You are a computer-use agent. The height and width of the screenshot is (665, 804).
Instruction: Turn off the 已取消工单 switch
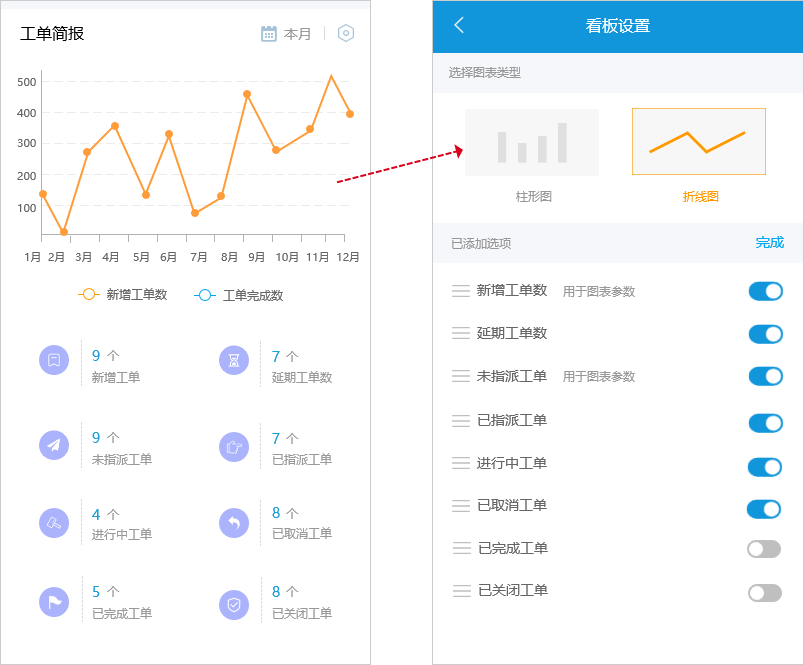pos(764,509)
